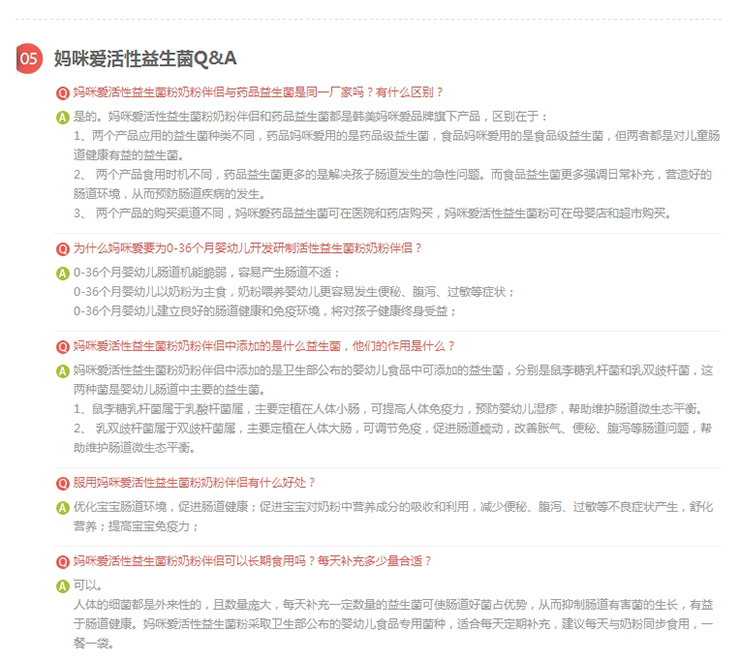
Task: Click the red Q icon before 添加的是什么益生菌 question
Action: 63,346
